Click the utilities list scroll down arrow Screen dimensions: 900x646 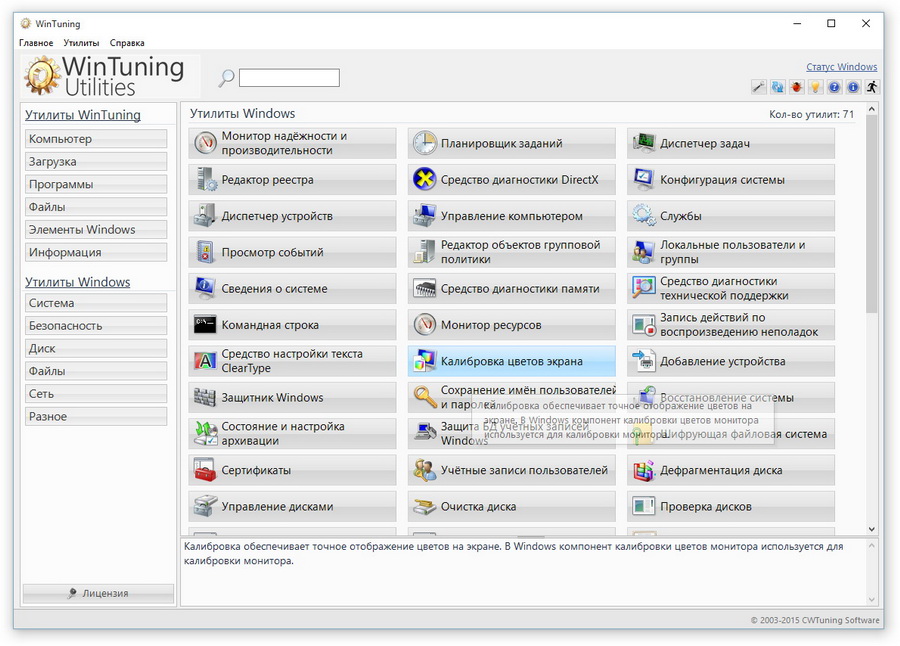click(x=872, y=529)
